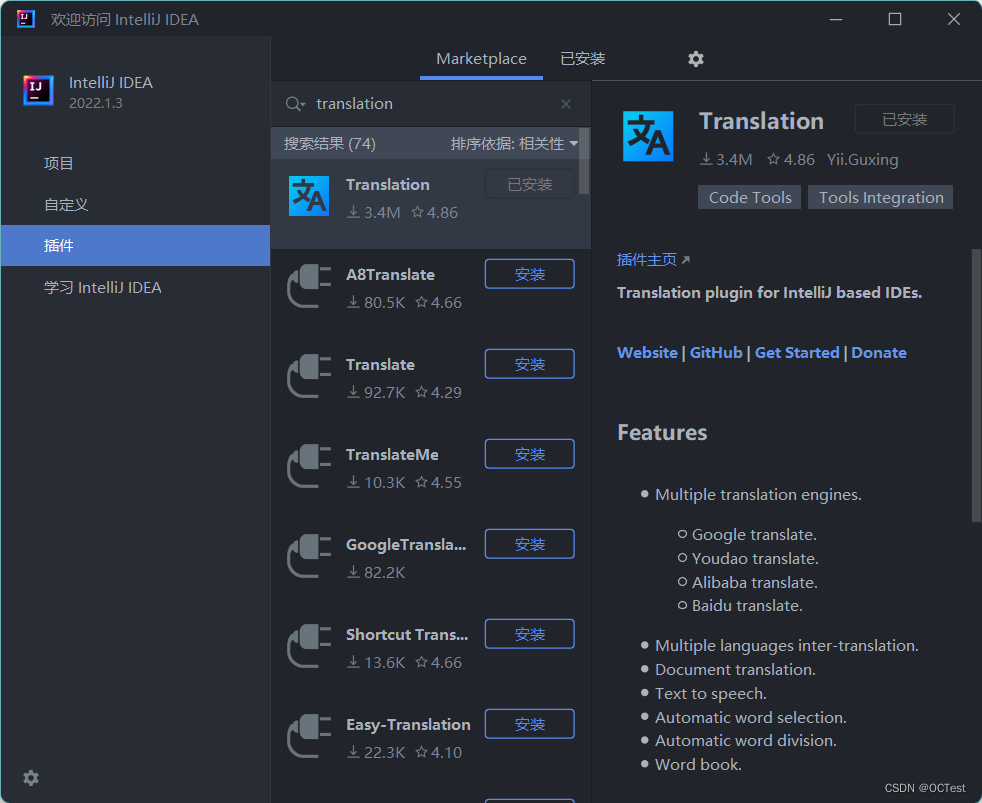Select the GoogleTranslation plugin icon
This screenshot has width=982, height=803.
pyautogui.click(x=309, y=556)
